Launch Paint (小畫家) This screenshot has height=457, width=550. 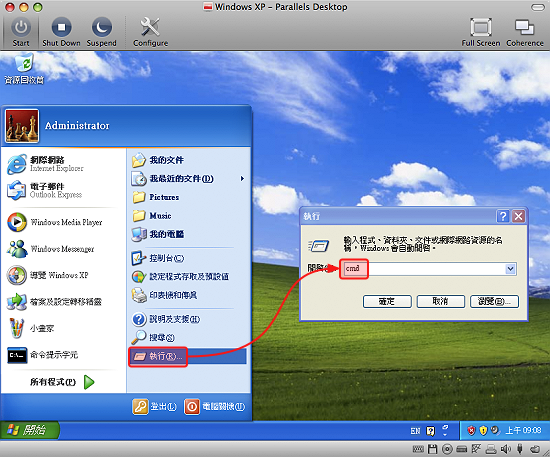coord(31,328)
